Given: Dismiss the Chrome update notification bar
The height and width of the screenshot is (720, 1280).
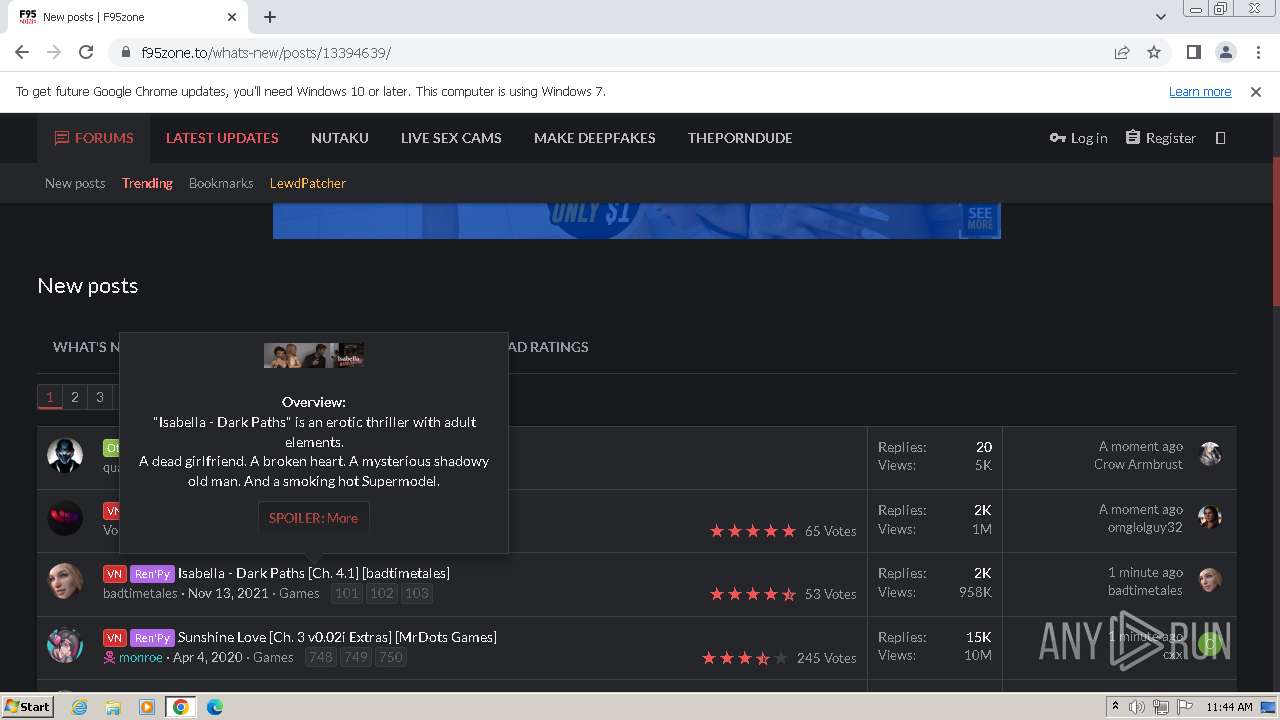Looking at the screenshot, I should [x=1256, y=91].
